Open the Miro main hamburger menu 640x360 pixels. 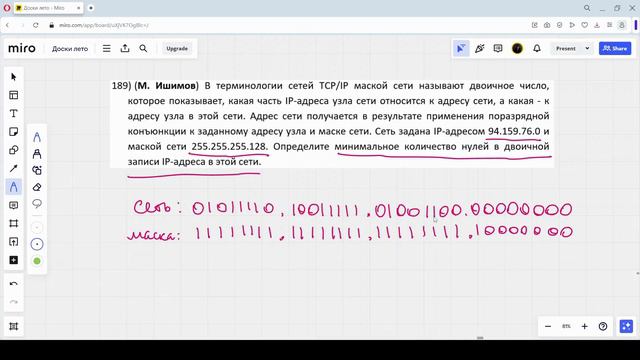coord(107,49)
